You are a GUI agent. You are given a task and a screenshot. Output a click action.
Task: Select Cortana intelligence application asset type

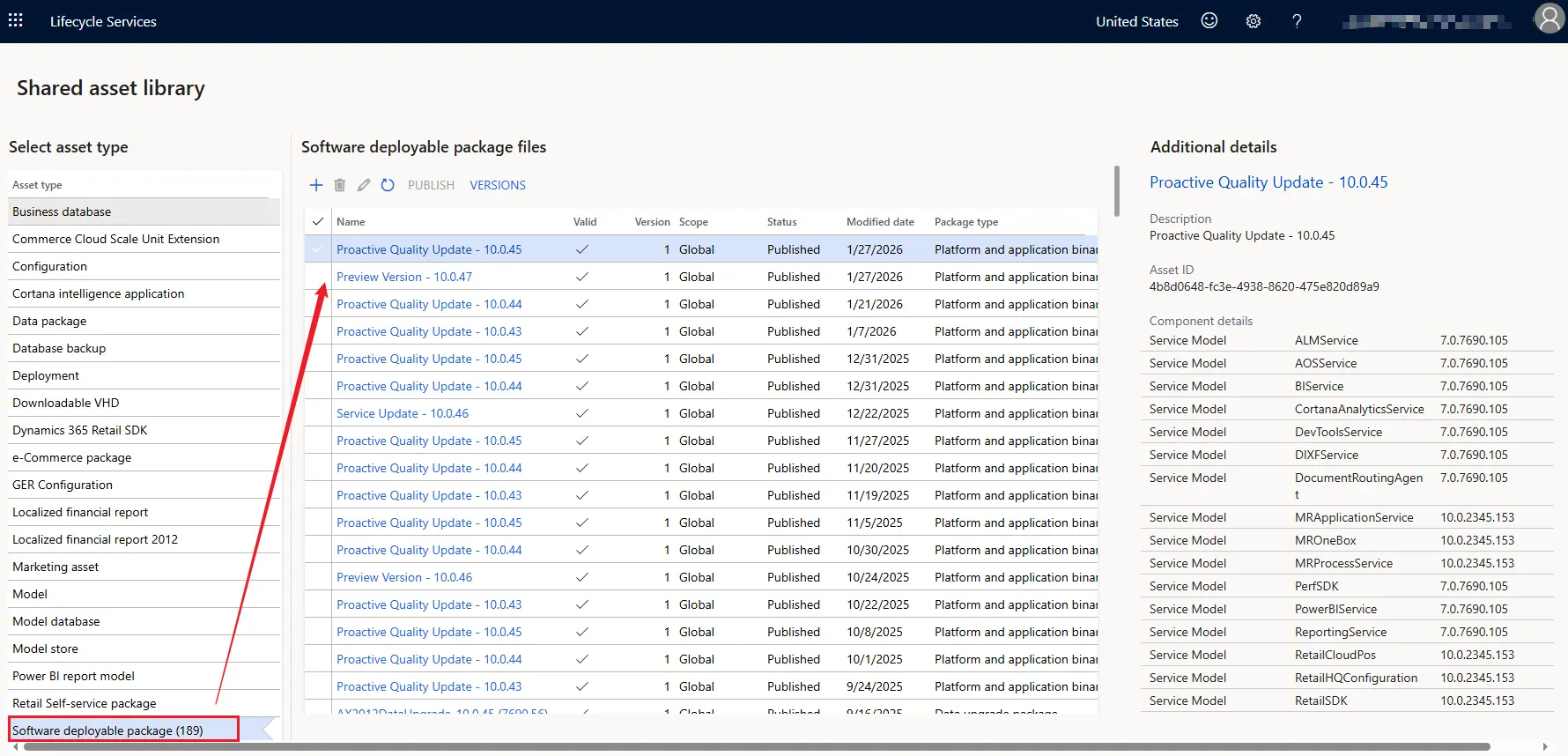144,293
